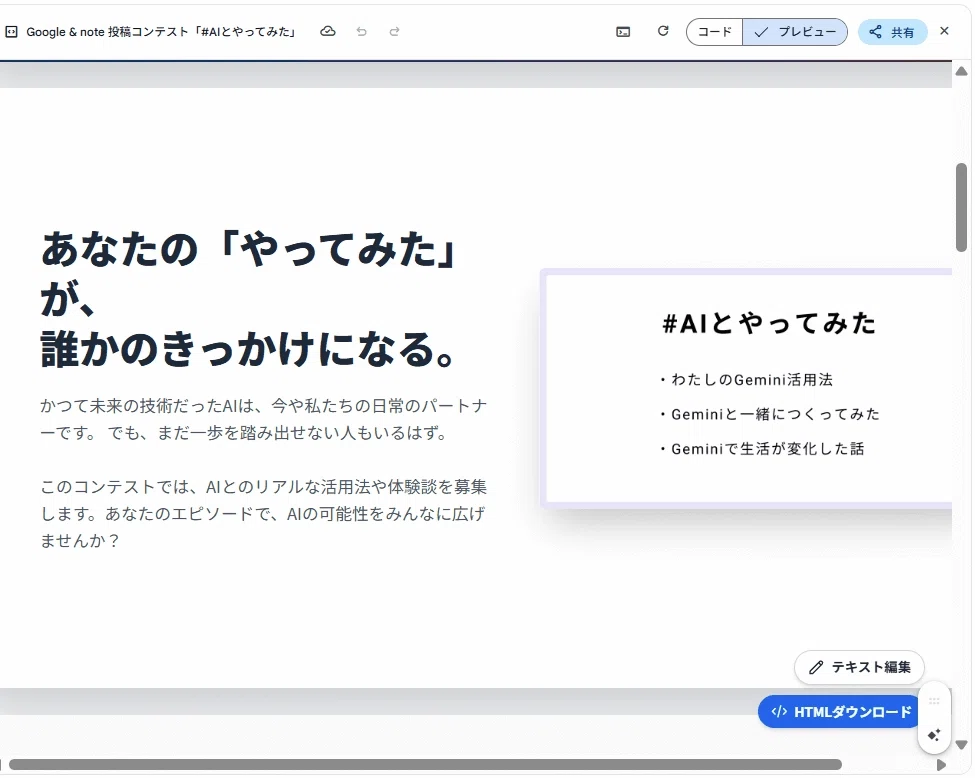This screenshot has width=975, height=778.
Task: Click the vertical scrollbar down arrow
Action: (x=961, y=744)
